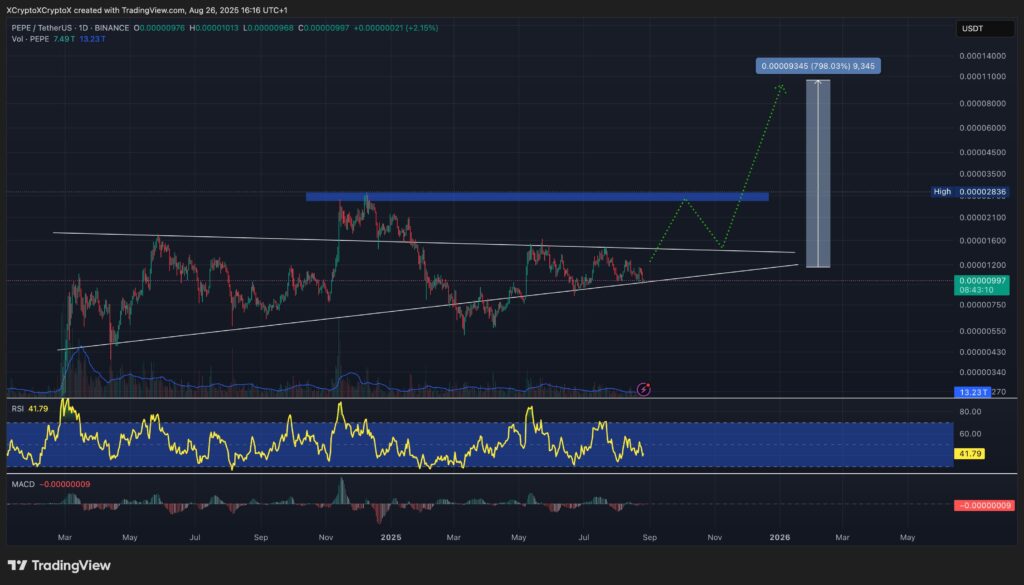Screen dimensions: 1024x585
Task: Click the 2026 label on time axis
Action: [780, 537]
